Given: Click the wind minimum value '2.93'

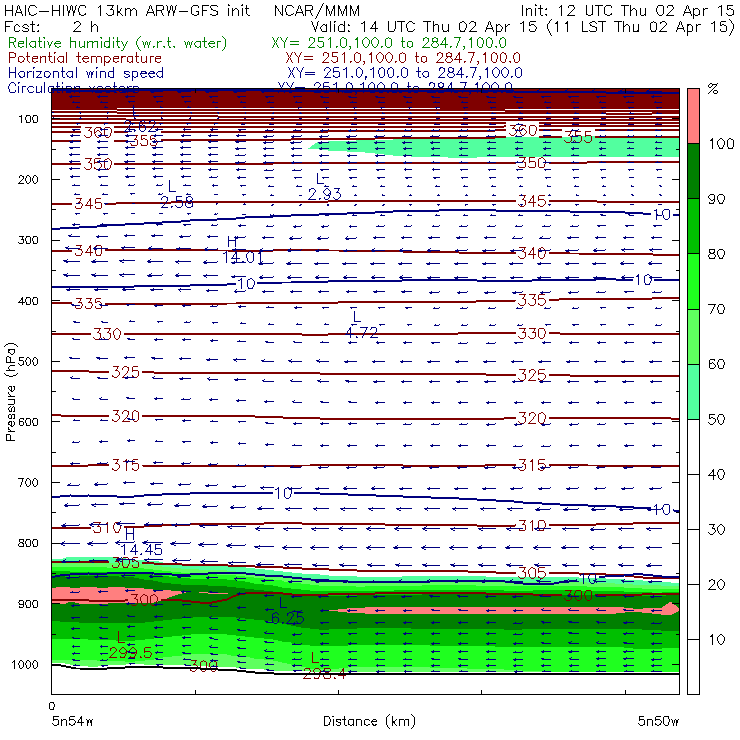Looking at the screenshot, I should pos(324,193).
